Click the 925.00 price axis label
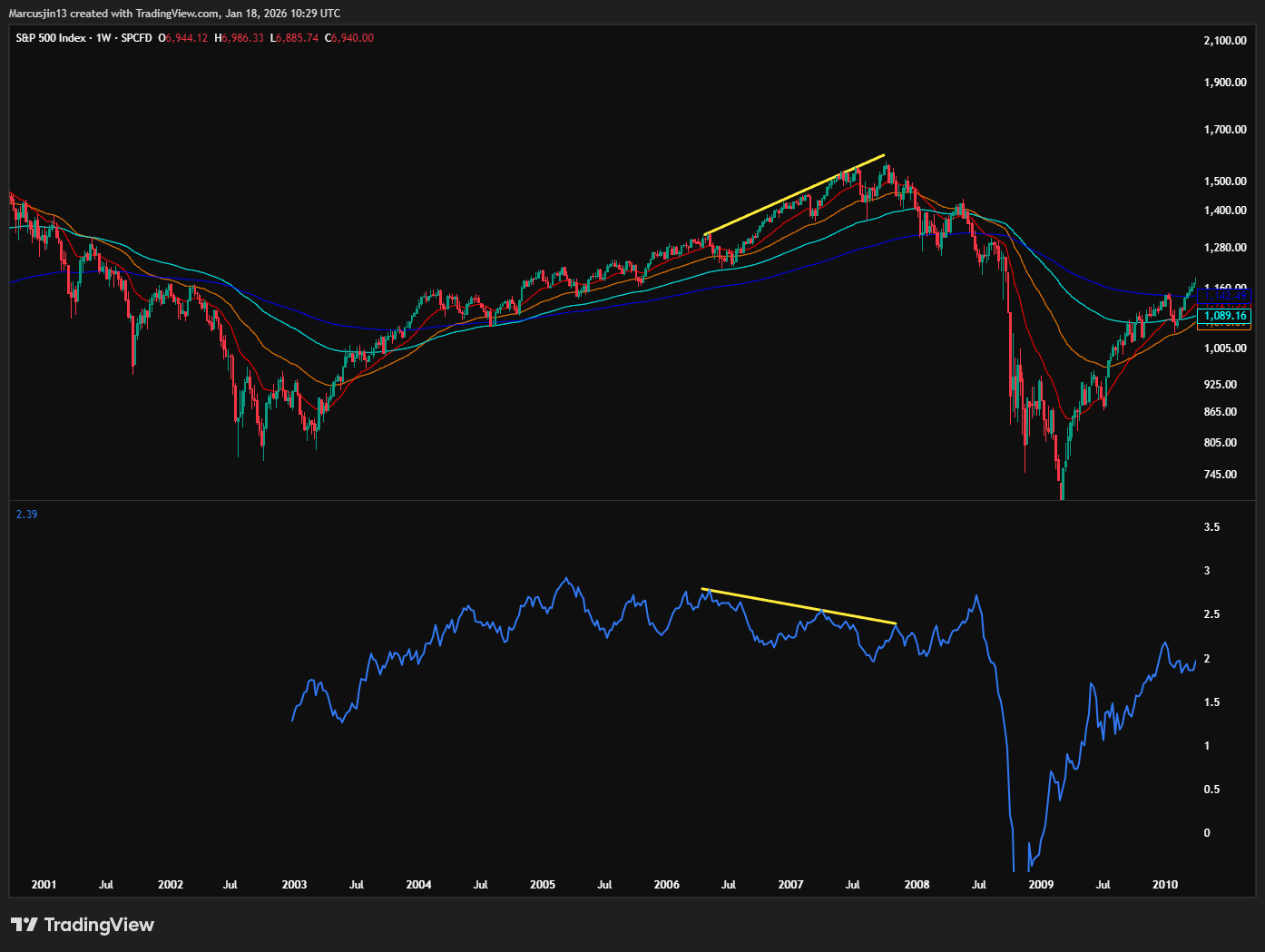The height and width of the screenshot is (952, 1265). tap(1221, 385)
